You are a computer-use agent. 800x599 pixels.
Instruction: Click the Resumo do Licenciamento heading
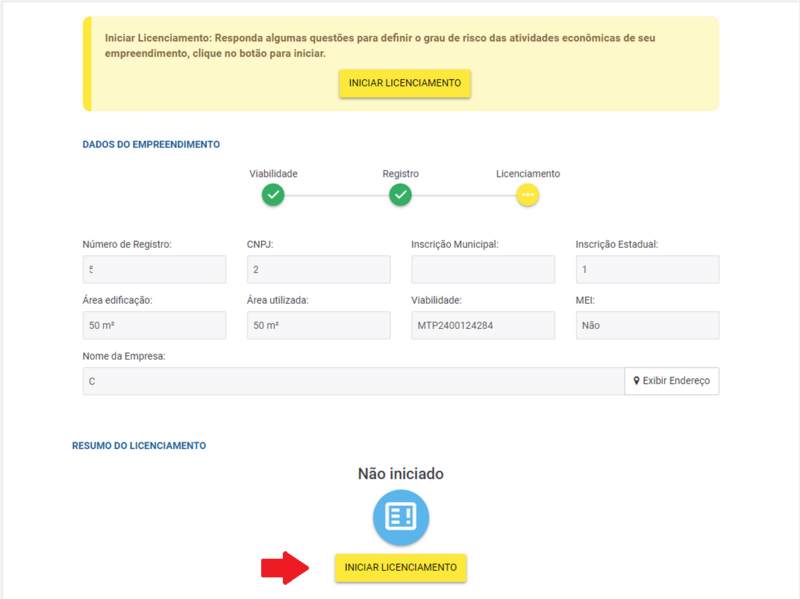pos(139,445)
